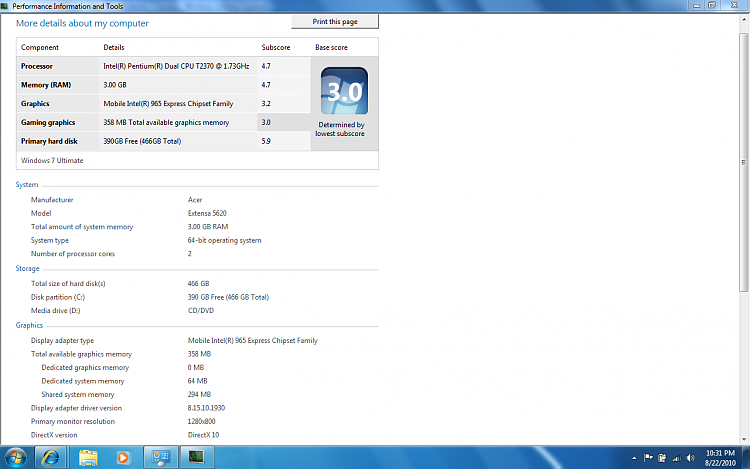
Task: Open the Windows Start menu orb
Action: coord(16,458)
